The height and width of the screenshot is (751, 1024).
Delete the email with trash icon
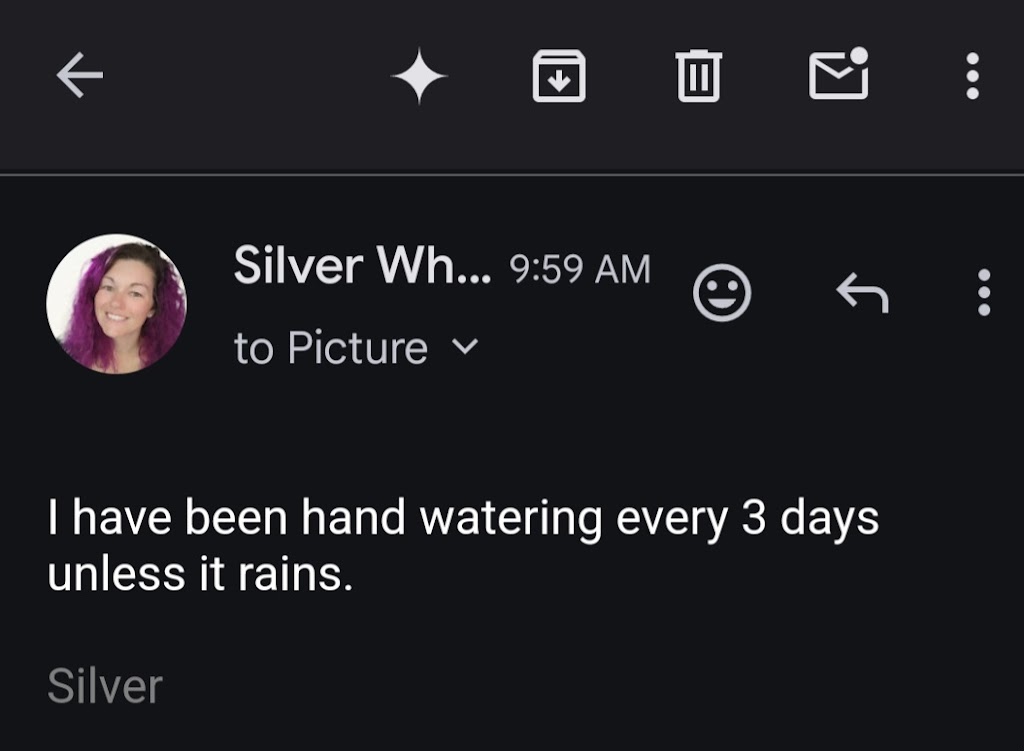click(x=699, y=76)
